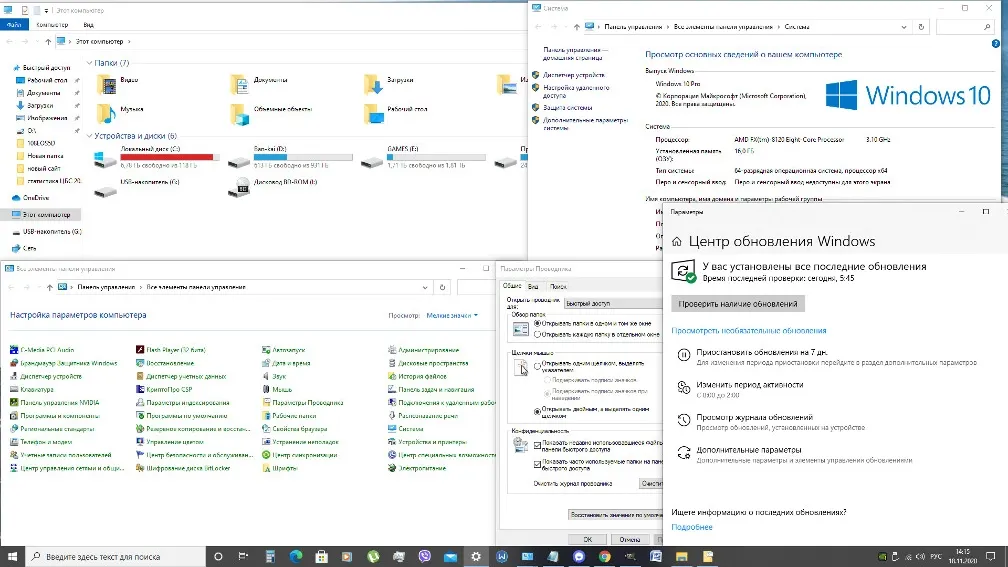Open Windows Start menu
This screenshot has height=567, width=1008.
click(12, 556)
